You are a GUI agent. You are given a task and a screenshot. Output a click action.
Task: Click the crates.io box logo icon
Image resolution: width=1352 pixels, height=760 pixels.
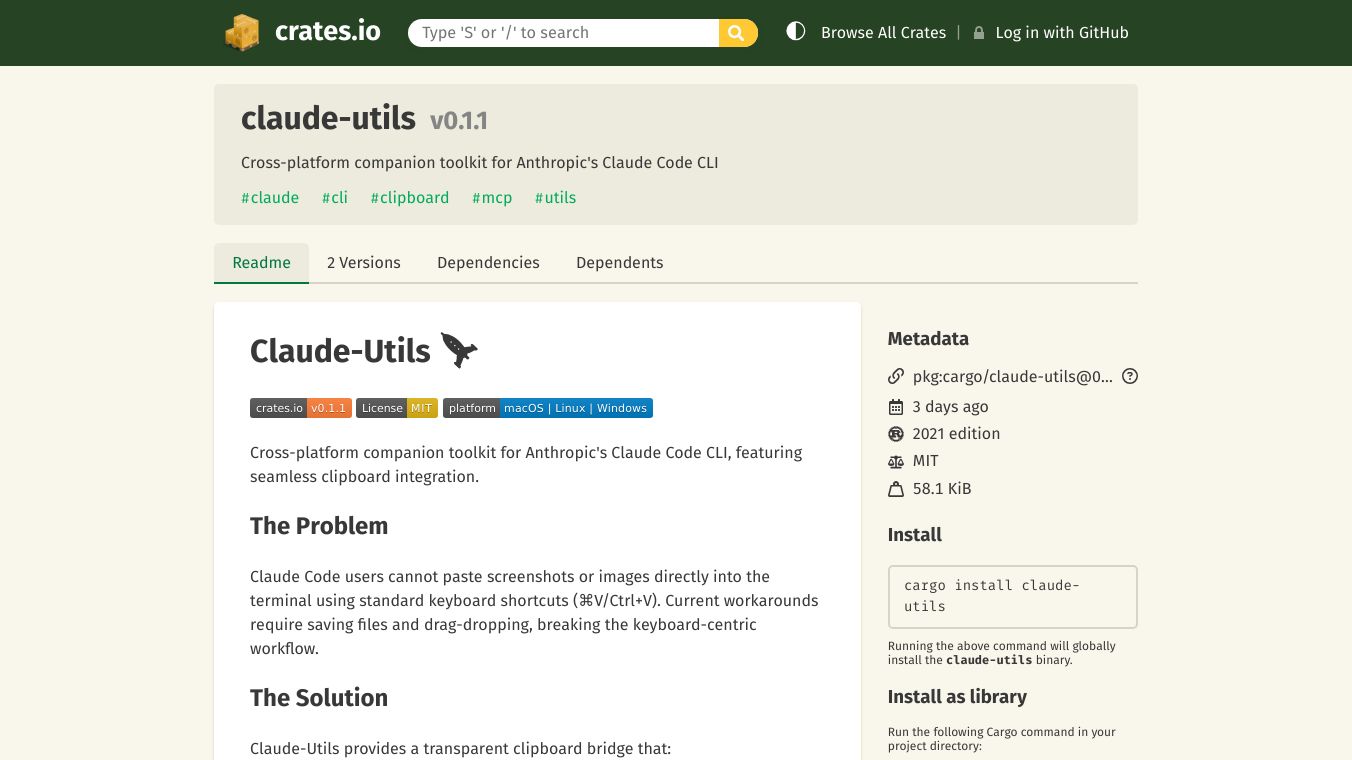(x=242, y=32)
